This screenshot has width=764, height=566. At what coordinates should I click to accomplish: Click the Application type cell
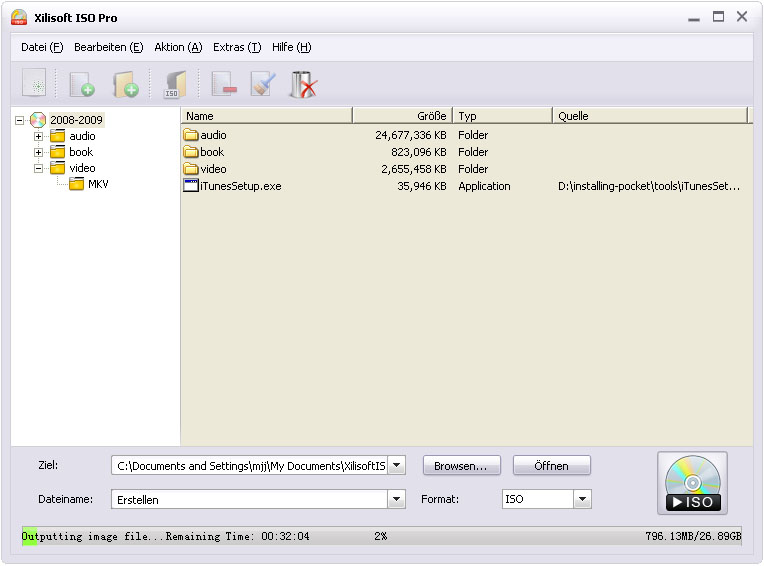484,186
